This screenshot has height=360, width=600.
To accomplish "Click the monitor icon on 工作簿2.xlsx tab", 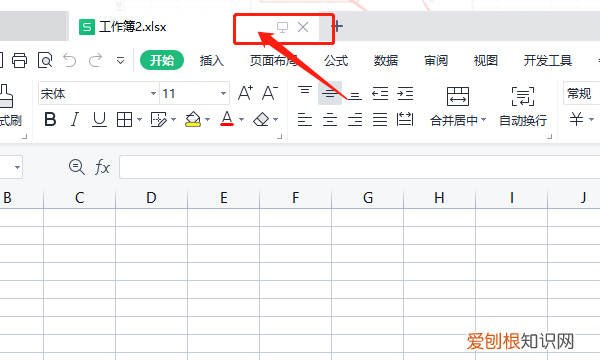I will tap(282, 27).
